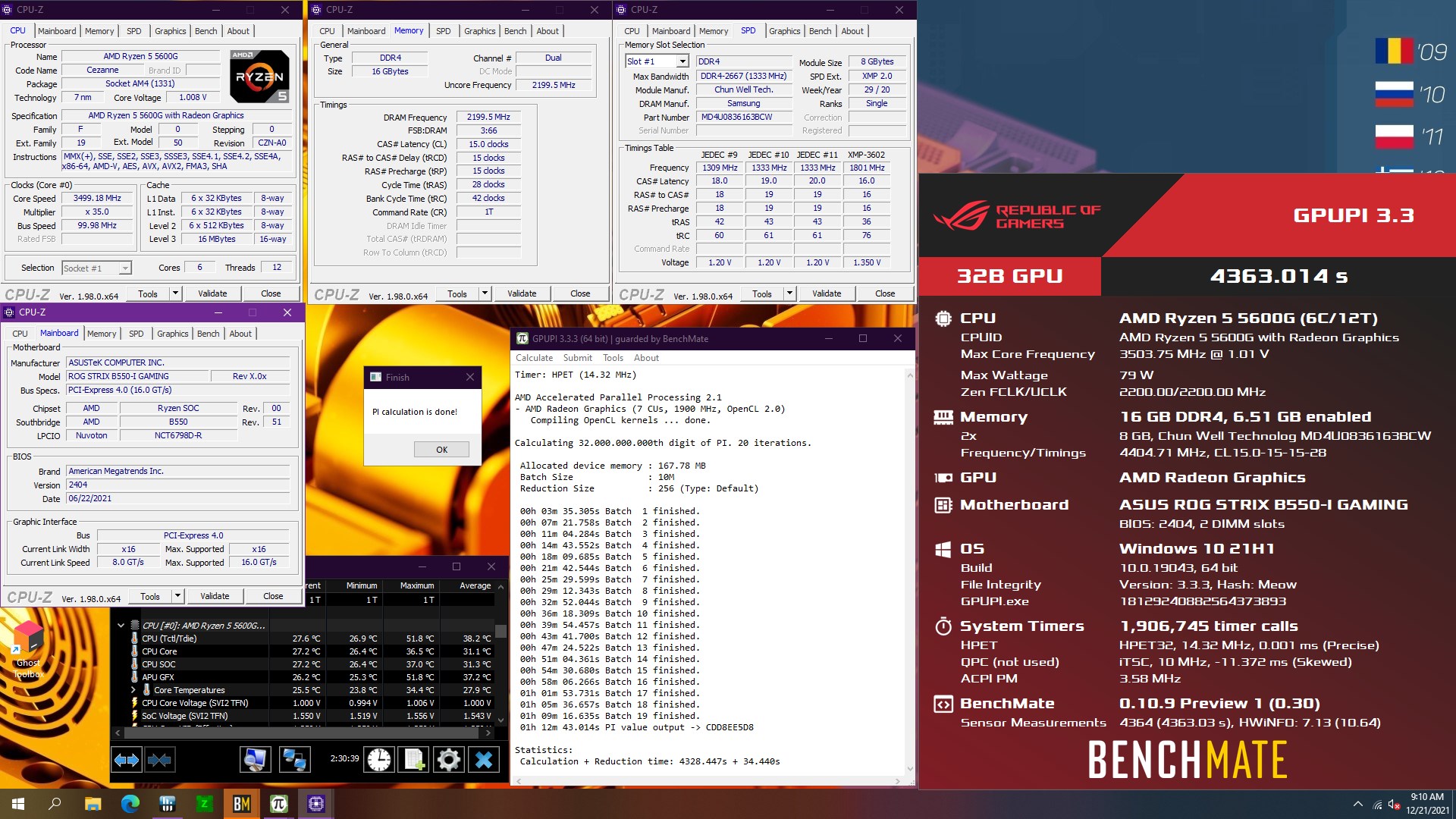Open the Slot #1 memory slot dropdown

(682, 61)
